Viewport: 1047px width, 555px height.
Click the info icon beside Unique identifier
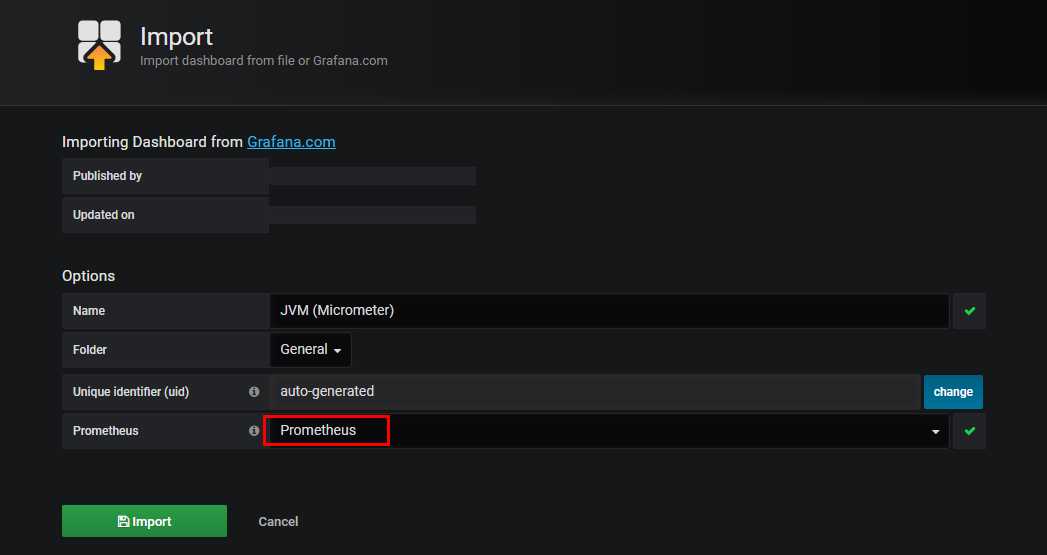(254, 392)
